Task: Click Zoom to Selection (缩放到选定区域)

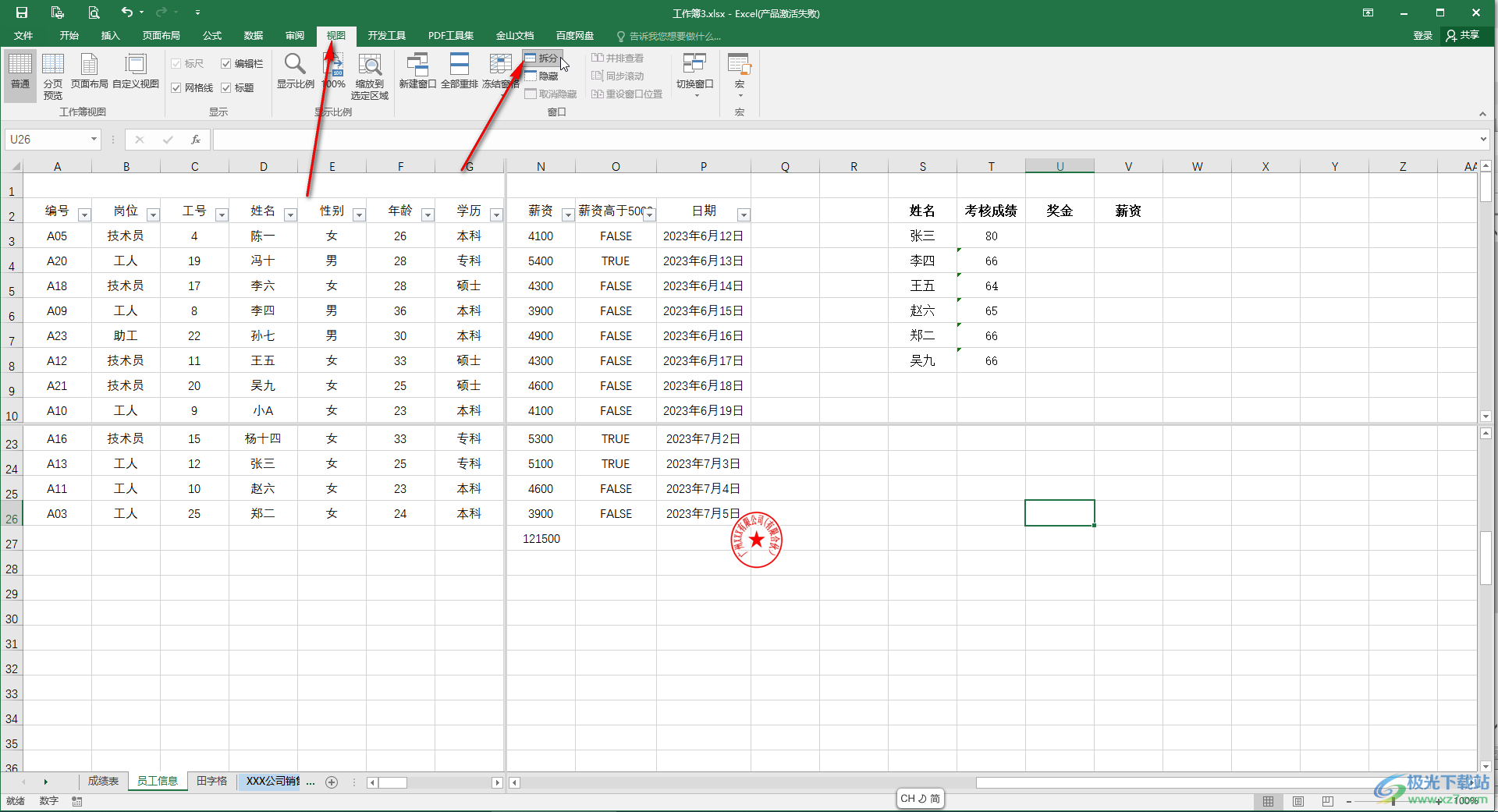Action: click(x=370, y=76)
